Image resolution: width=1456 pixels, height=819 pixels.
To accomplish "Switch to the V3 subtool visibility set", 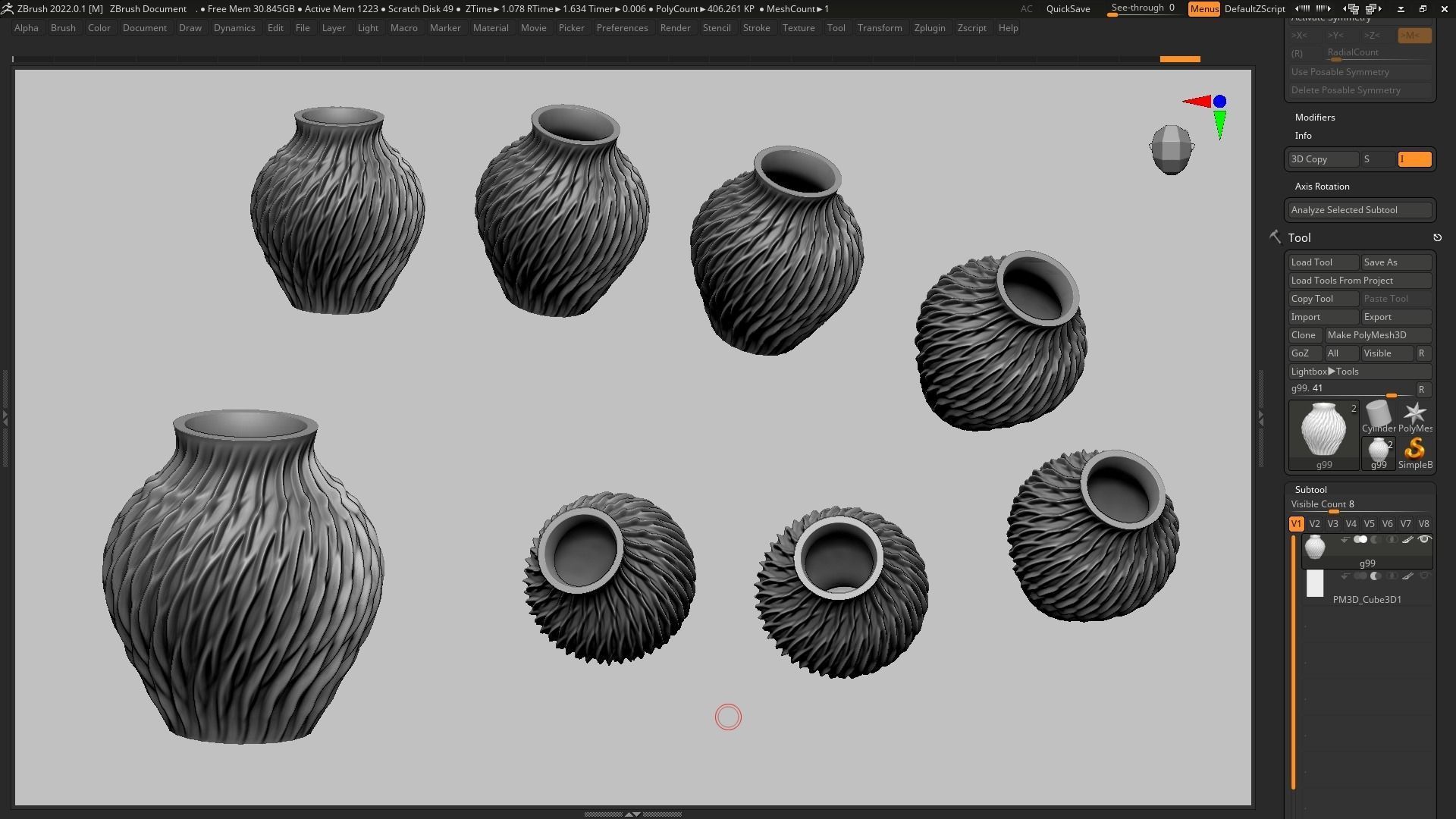I will [x=1332, y=524].
